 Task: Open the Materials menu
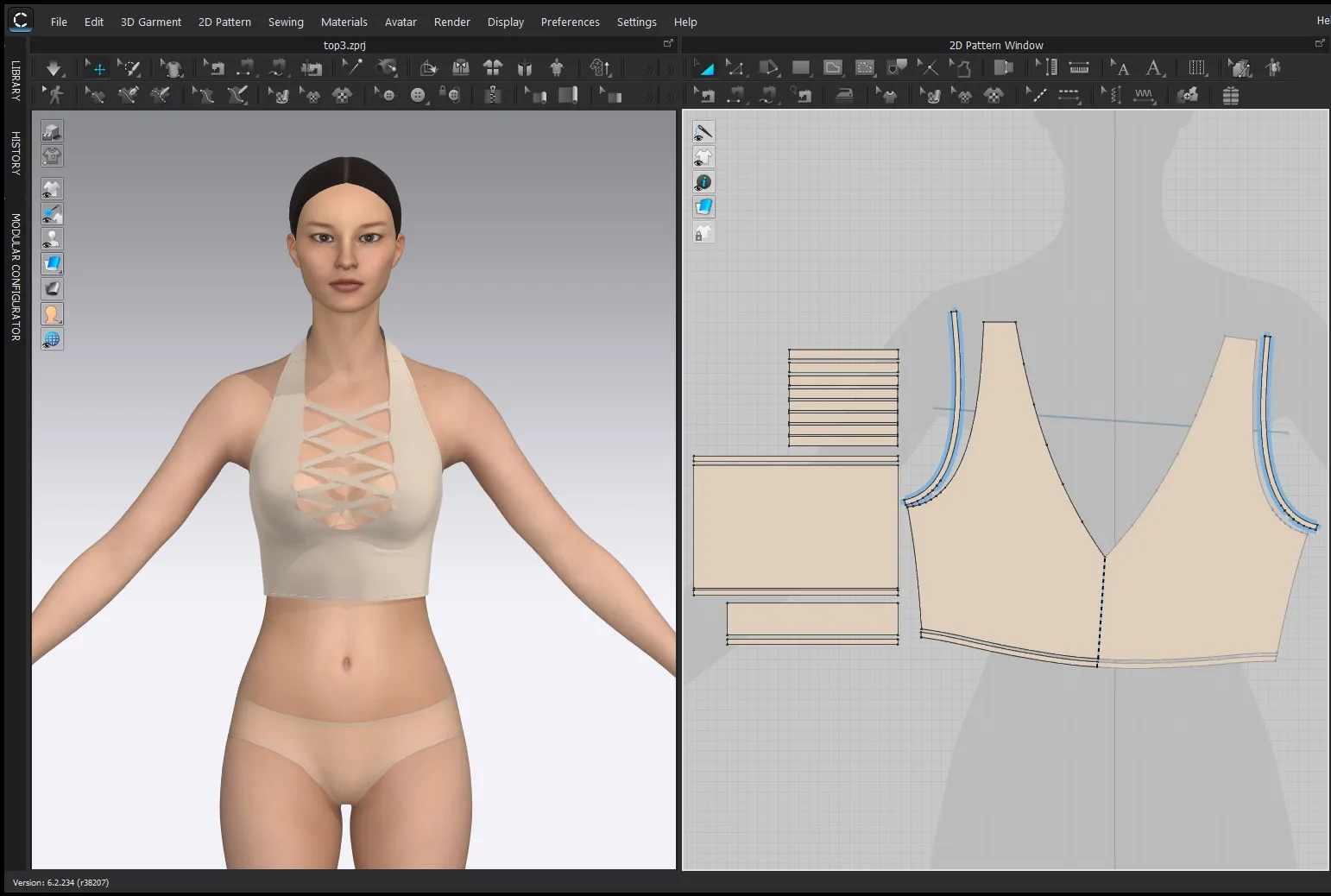(x=344, y=22)
